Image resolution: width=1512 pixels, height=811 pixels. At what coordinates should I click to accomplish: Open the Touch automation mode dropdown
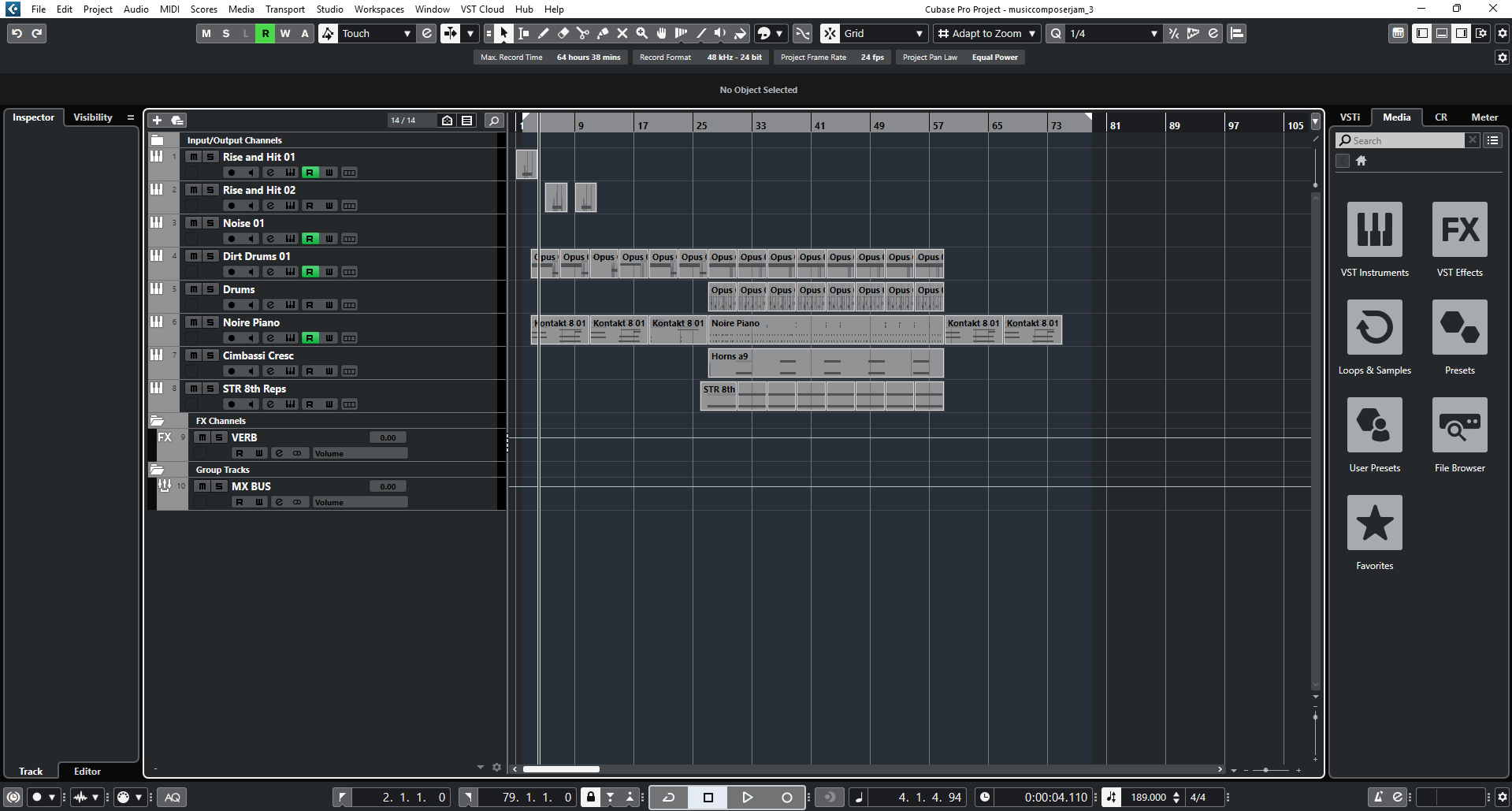click(x=407, y=33)
